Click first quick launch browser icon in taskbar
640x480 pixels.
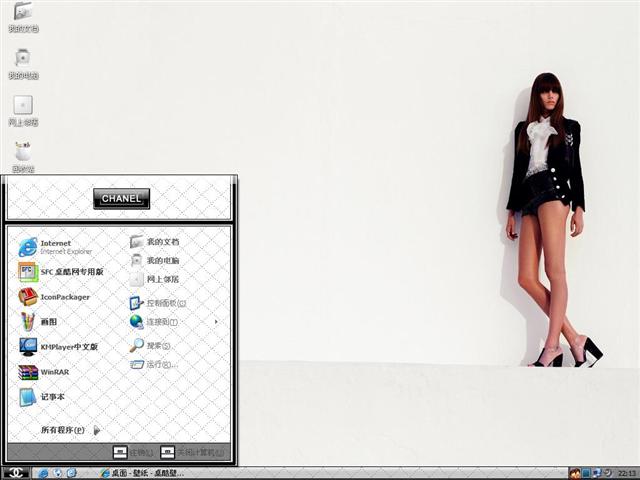tap(43, 473)
